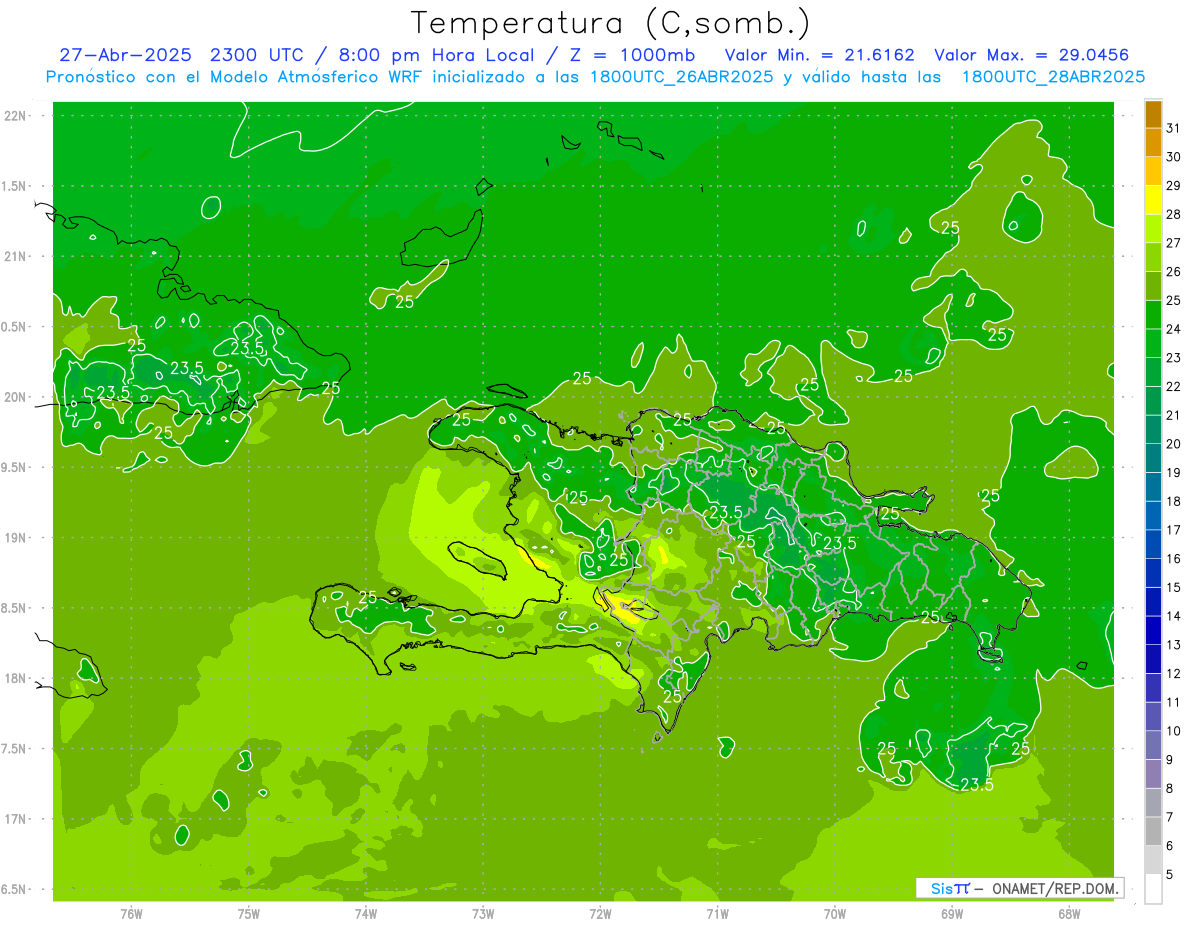This screenshot has width=1200, height=927.
Task: Click the "Valor Min. = 21.6162" value
Action: tap(820, 55)
